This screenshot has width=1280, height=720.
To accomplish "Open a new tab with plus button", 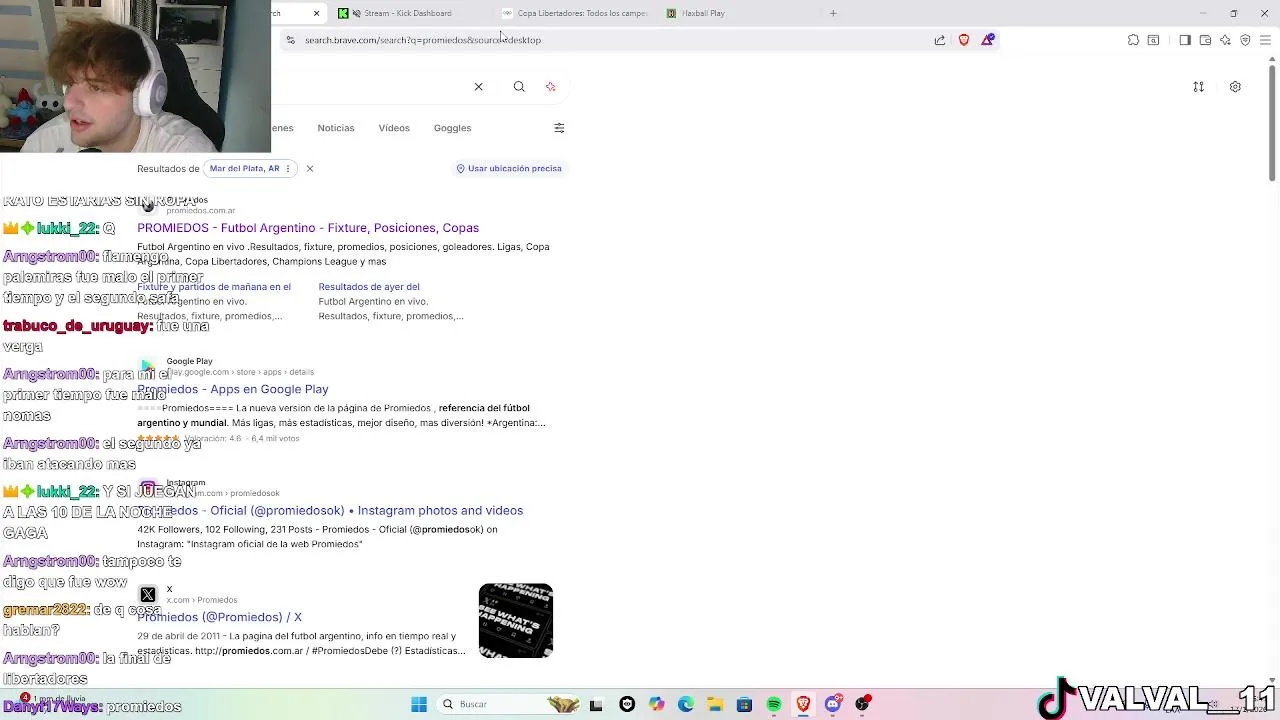I will click(833, 13).
